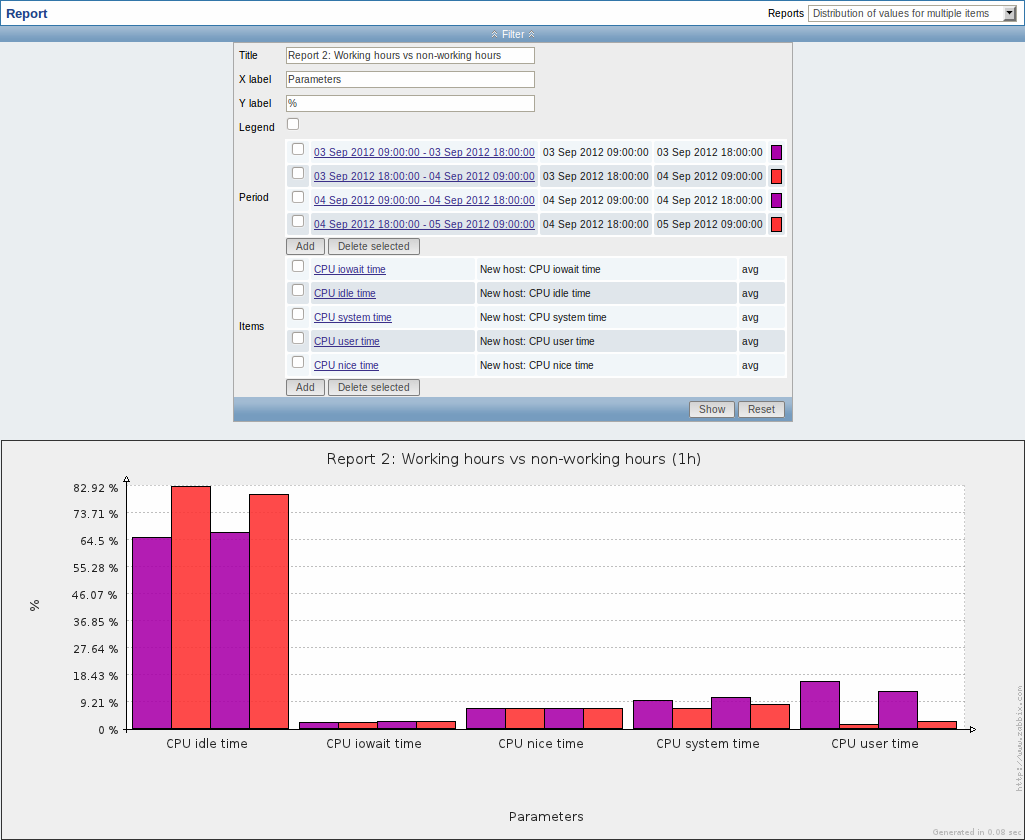Screen dimensions: 1025x840
Task: Click the 'New host: CPU nice time' cell
Action: (606, 365)
